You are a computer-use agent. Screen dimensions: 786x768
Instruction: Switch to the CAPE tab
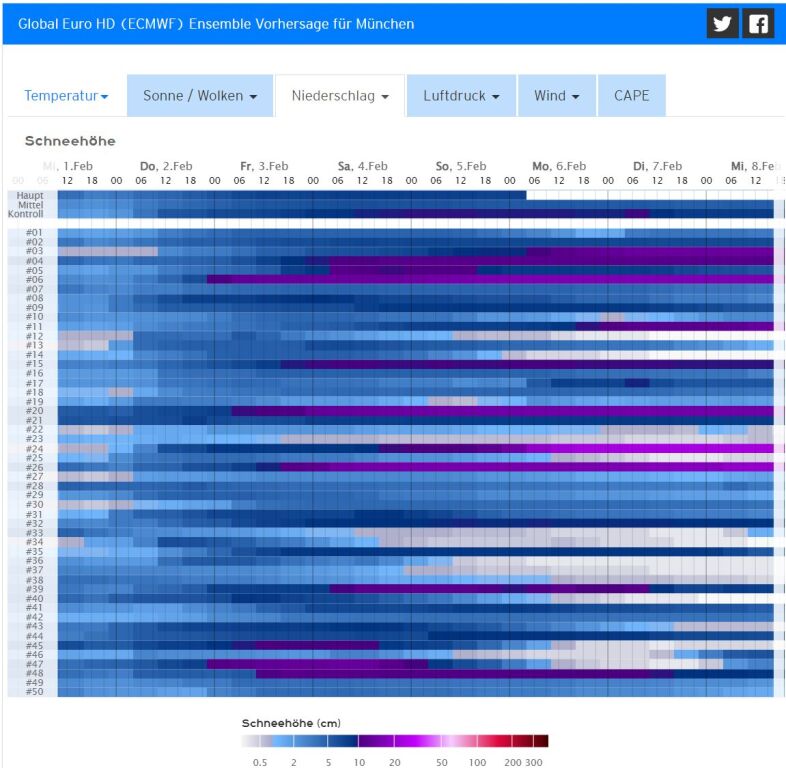tap(631, 96)
